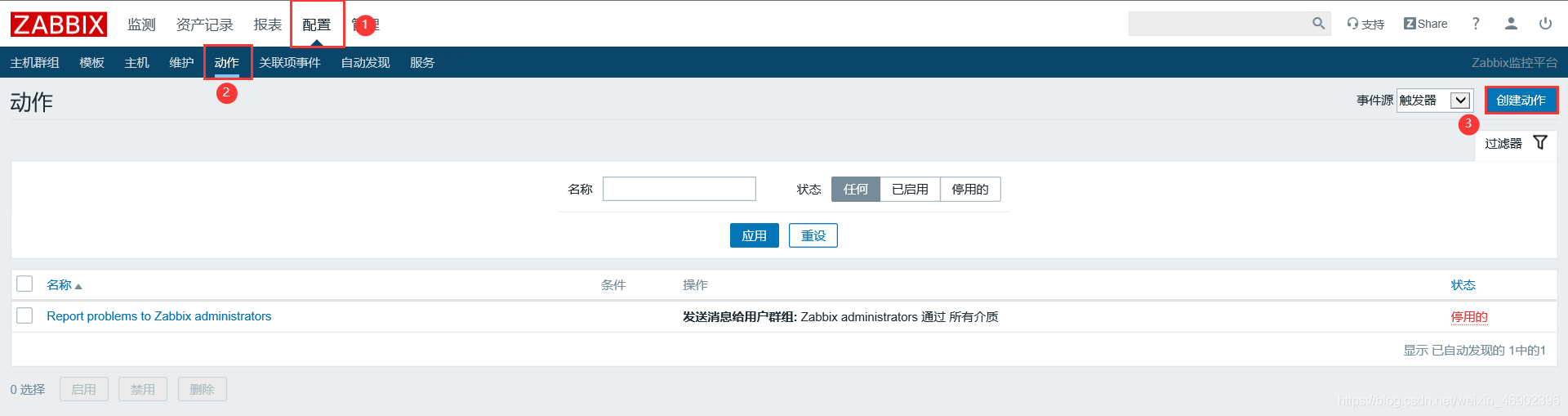Click the power logout icon
Screen dimensions: 1568x416
(1545, 24)
